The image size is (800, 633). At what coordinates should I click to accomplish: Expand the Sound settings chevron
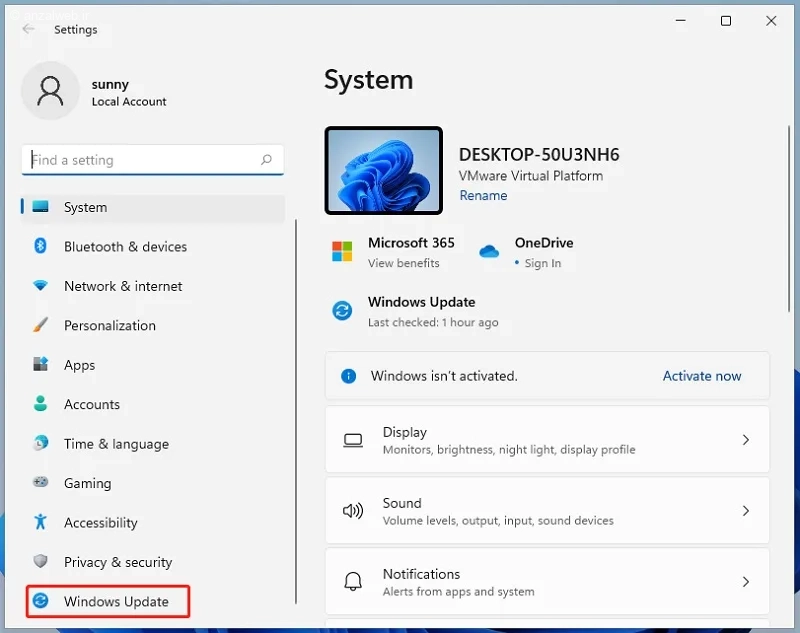coord(745,511)
